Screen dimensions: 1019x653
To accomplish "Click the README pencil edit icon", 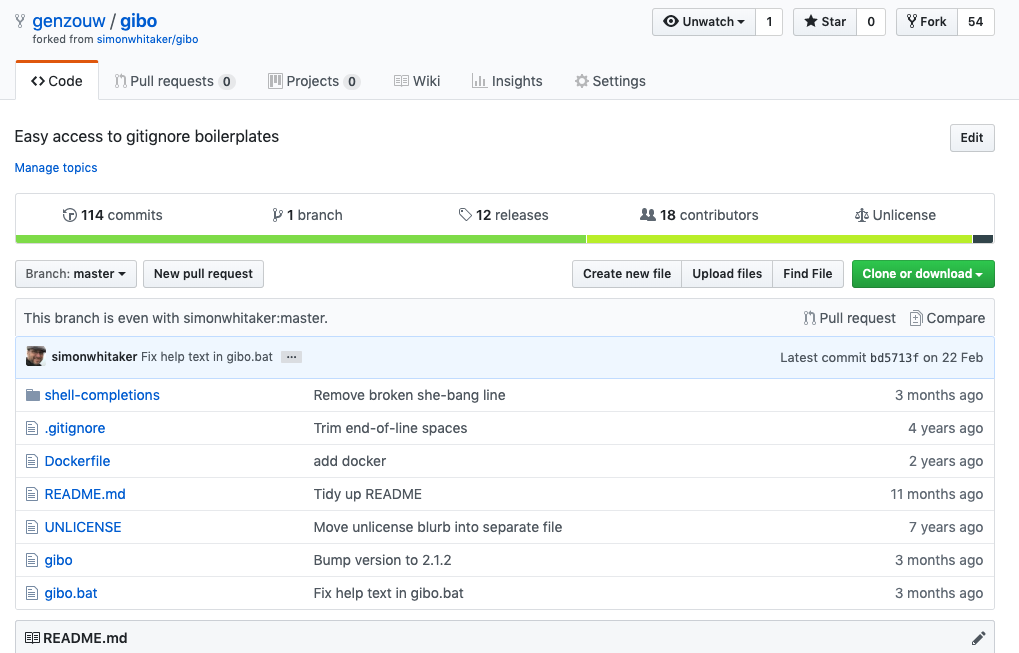I will pyautogui.click(x=978, y=638).
